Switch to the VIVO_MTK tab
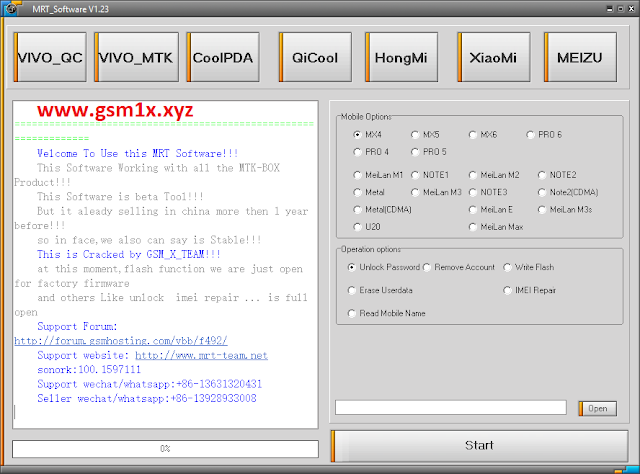Viewport: 640px width, 474px height. pos(136,57)
